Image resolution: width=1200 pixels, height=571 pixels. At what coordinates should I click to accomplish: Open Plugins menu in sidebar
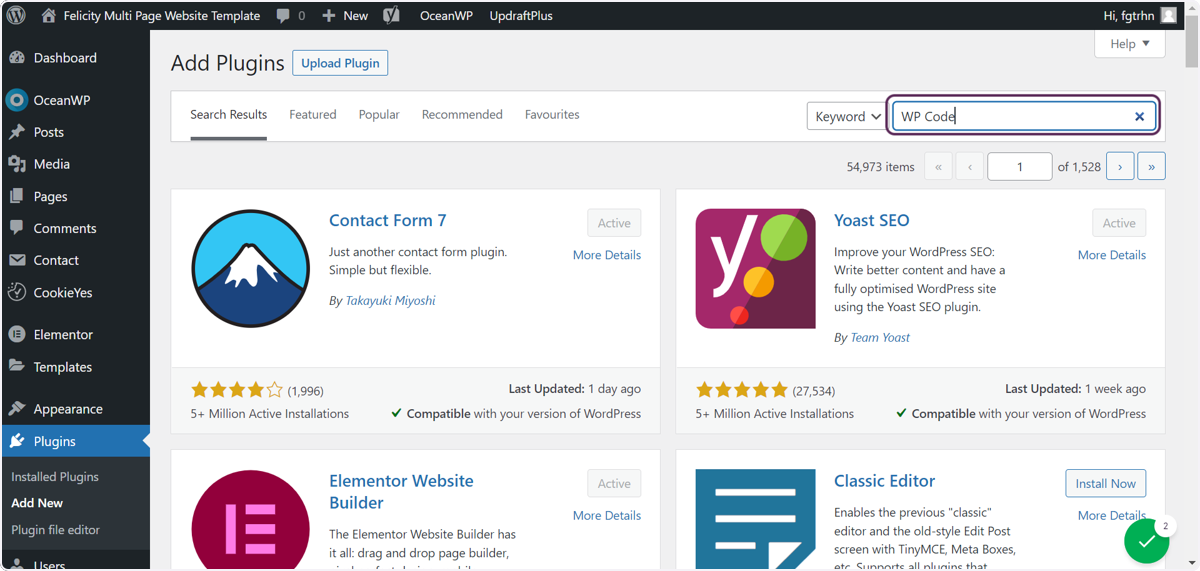75,441
